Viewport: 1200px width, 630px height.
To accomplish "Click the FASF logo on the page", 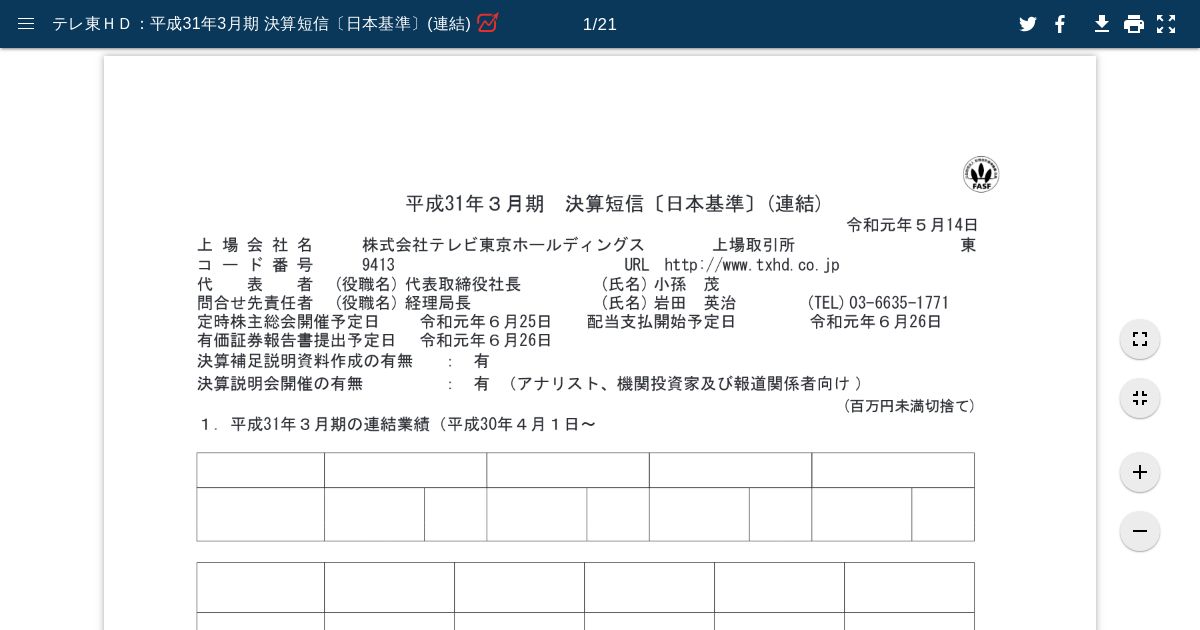I will [981, 174].
